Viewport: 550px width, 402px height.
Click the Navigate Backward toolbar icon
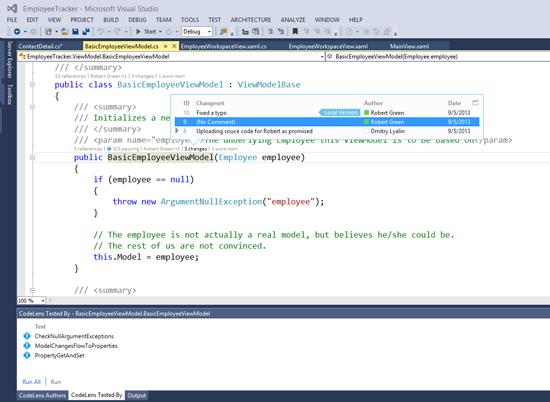pyautogui.click(x=16, y=32)
